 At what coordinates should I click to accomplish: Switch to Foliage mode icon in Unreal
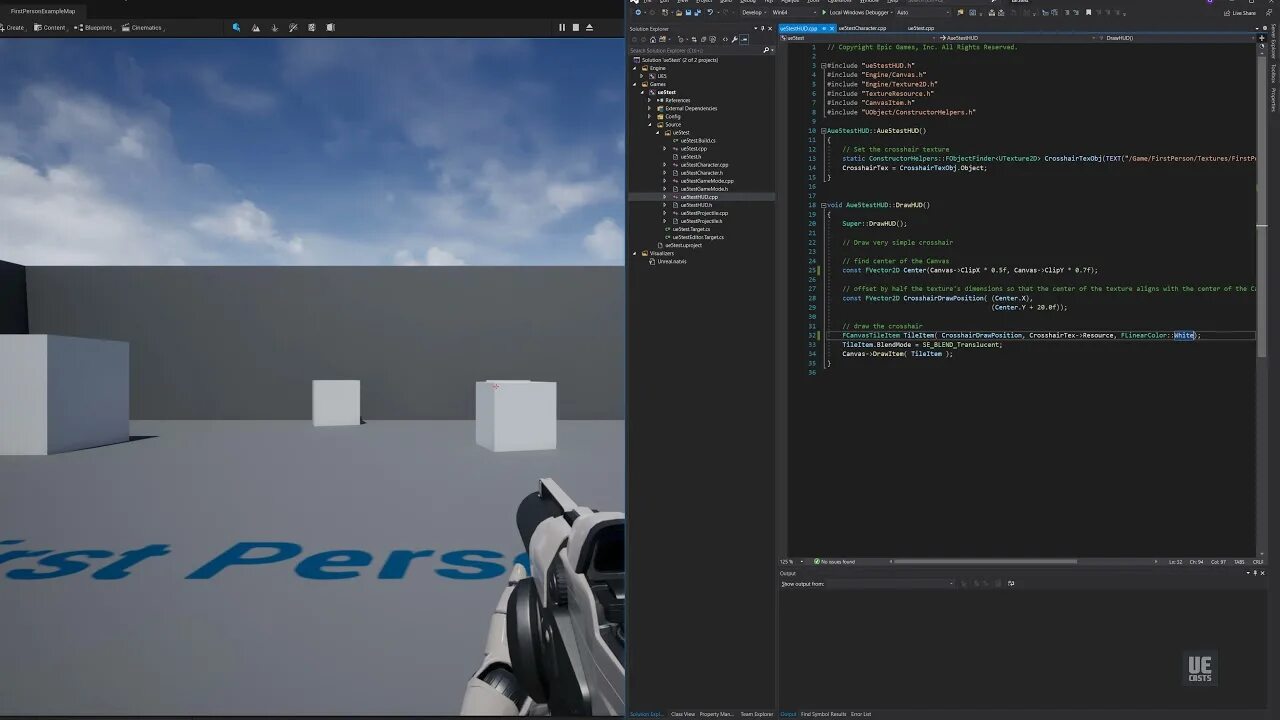coord(275,28)
